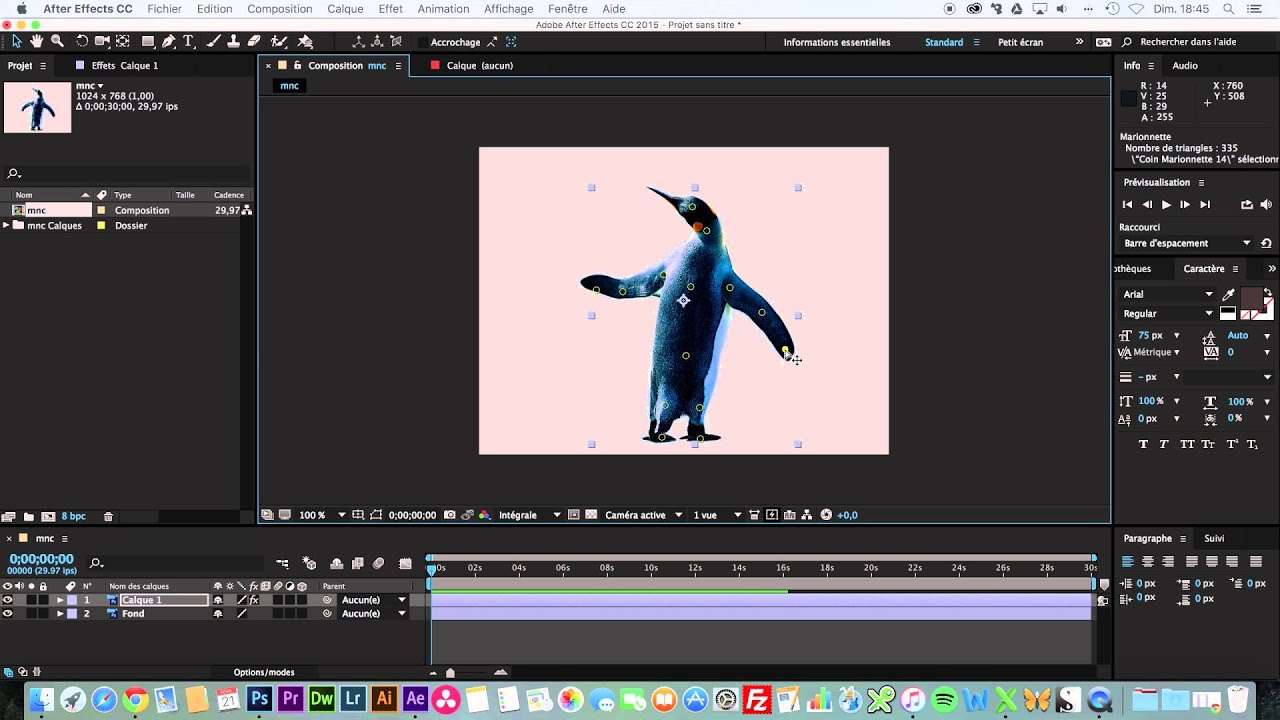Open the Animation menu
Screen dimensions: 1280x720
[x=443, y=9]
